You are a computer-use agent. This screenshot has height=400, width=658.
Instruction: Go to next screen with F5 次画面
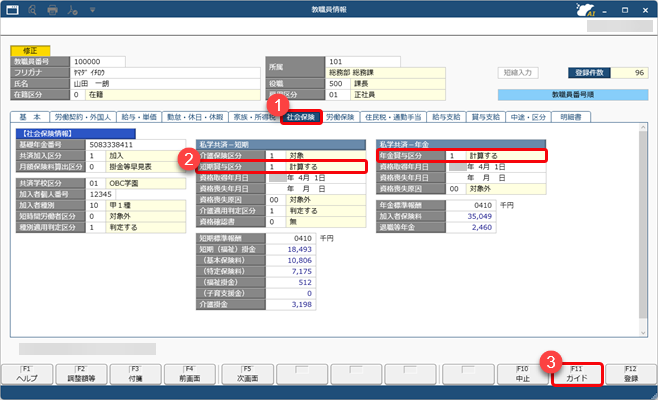click(x=248, y=374)
